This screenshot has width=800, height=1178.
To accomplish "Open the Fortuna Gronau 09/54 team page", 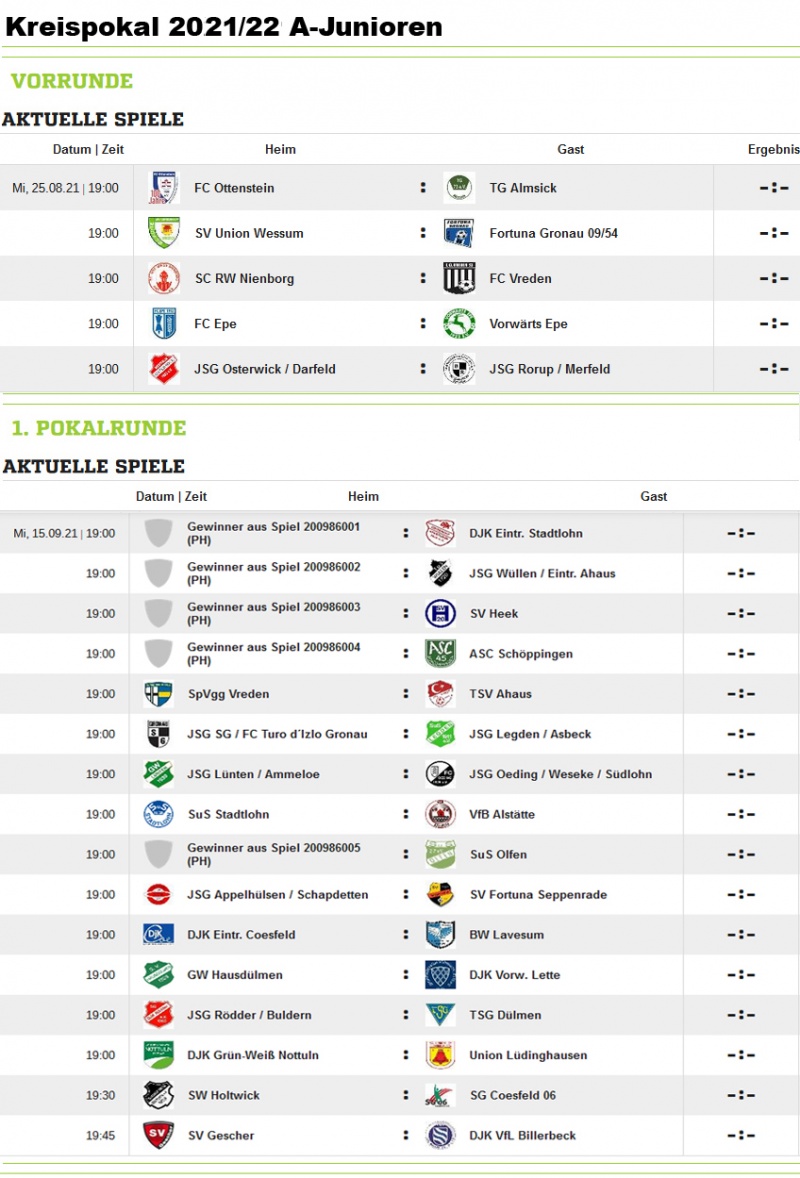I will tap(554, 233).
